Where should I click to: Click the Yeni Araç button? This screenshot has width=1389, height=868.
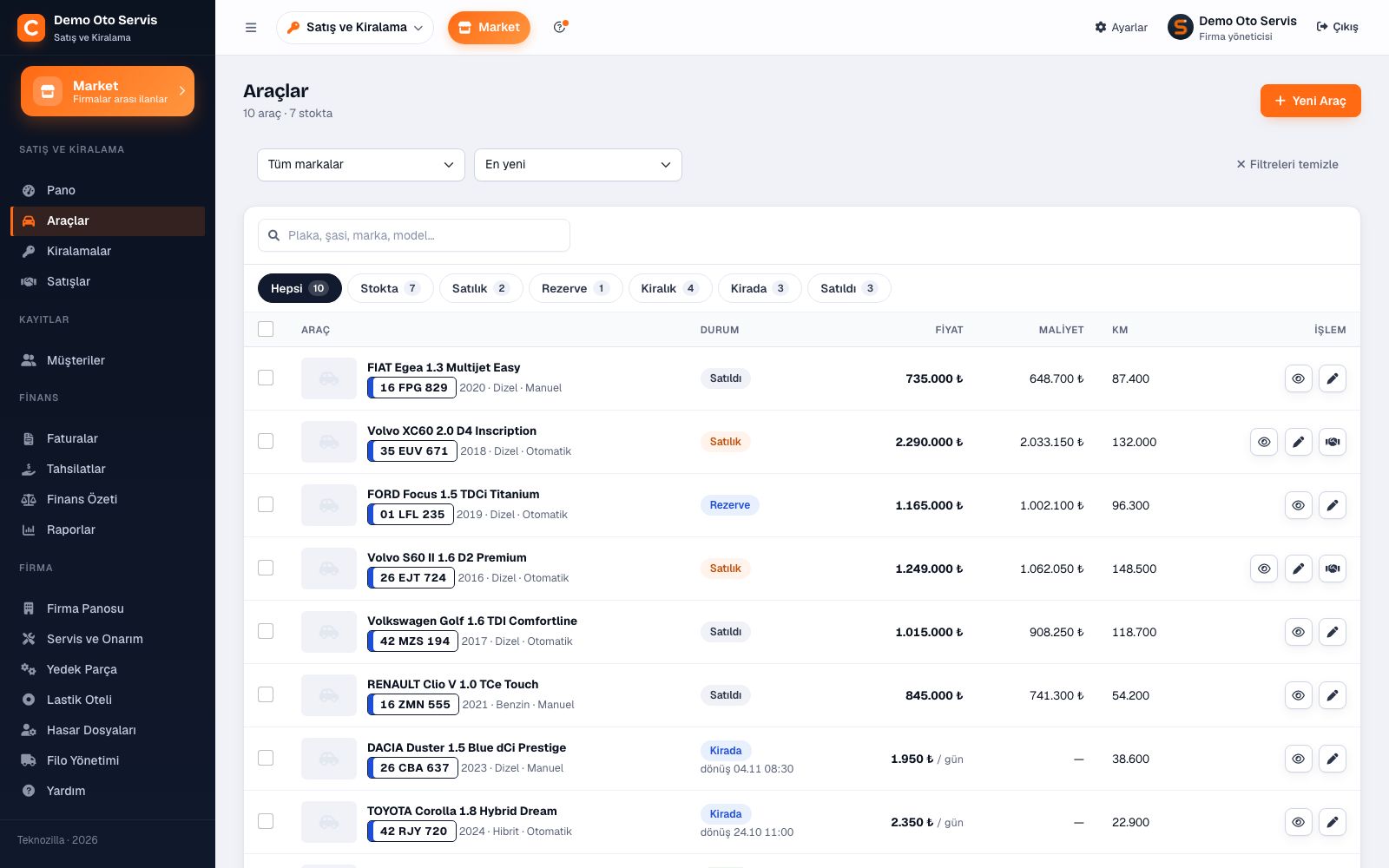pyautogui.click(x=1311, y=101)
